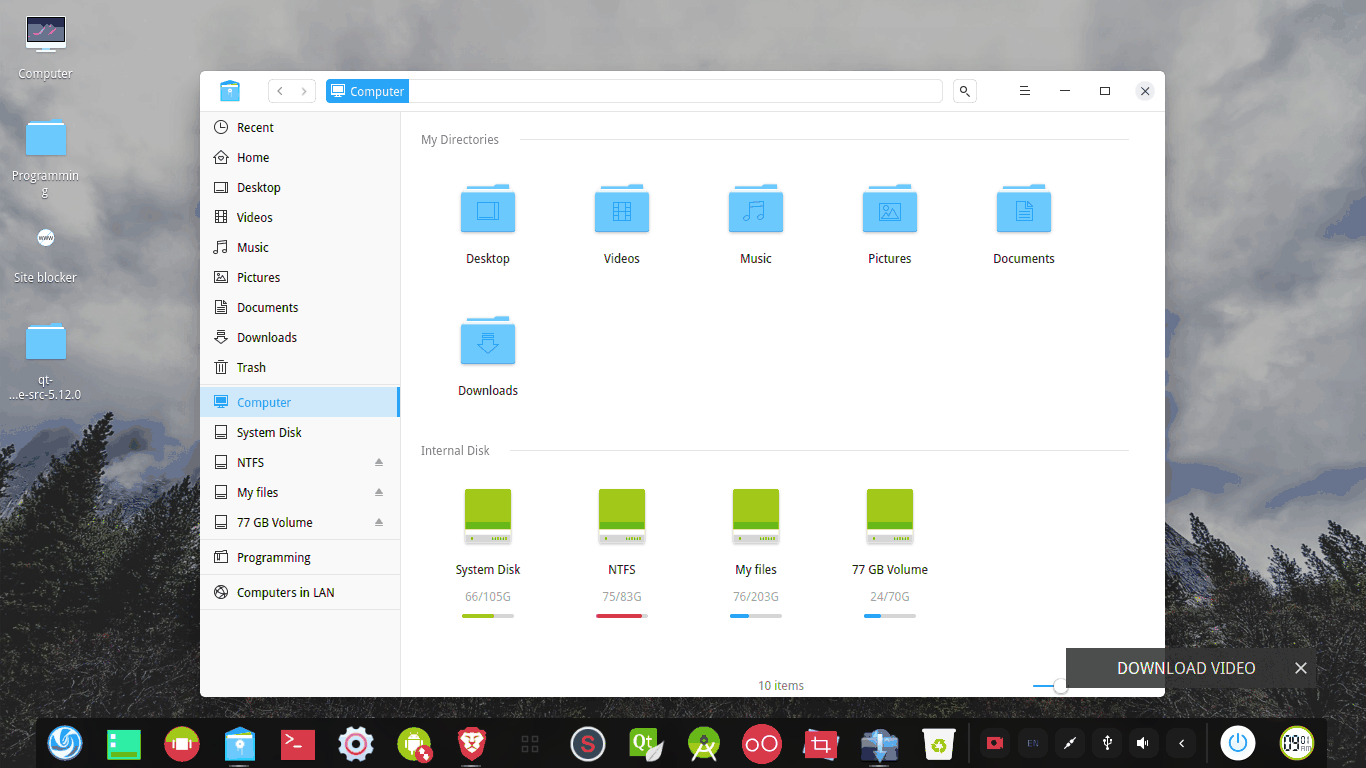Launch Qt Creator from the dock
Screen dimensions: 1366x768
point(645,743)
